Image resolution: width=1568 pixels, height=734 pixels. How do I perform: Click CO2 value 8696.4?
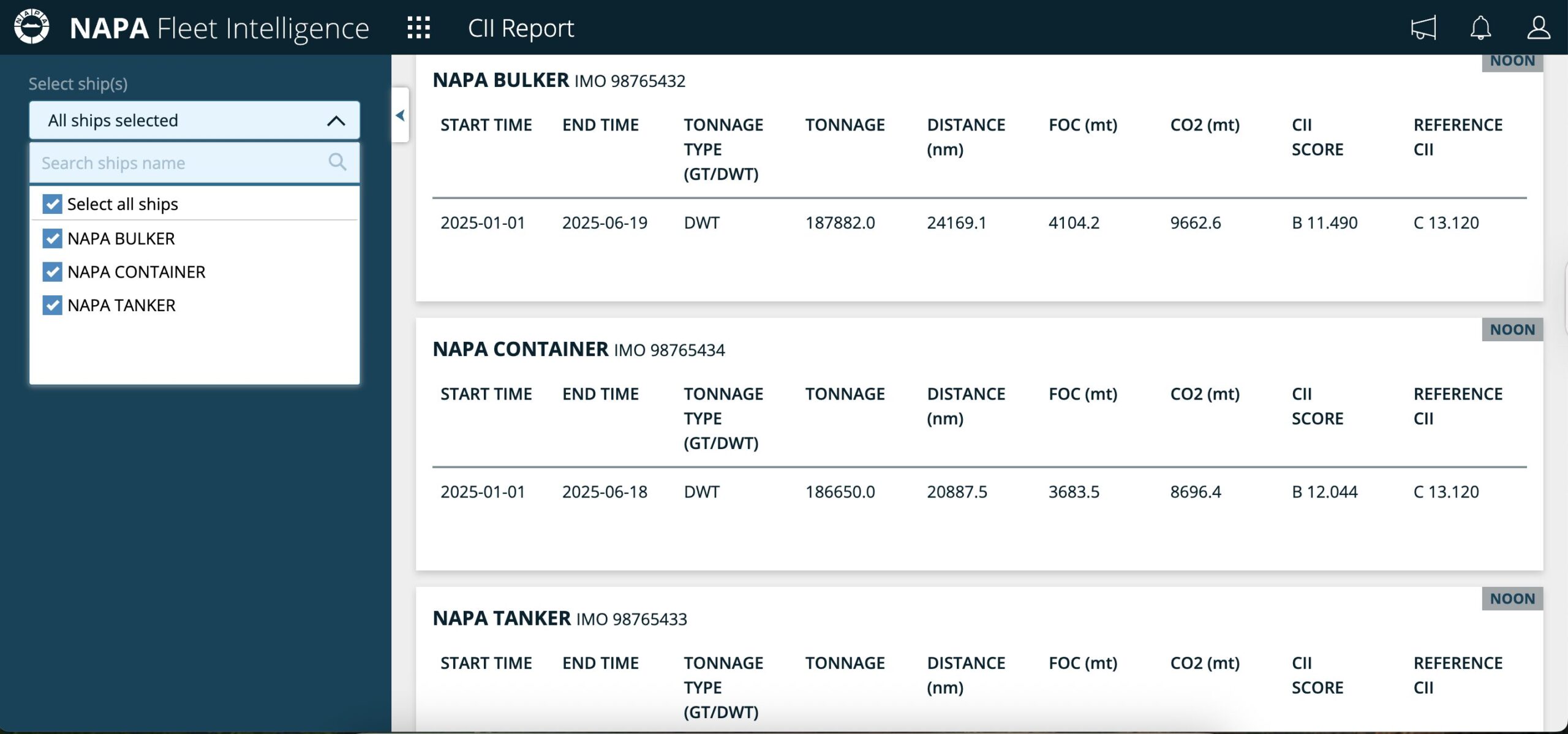point(1196,491)
